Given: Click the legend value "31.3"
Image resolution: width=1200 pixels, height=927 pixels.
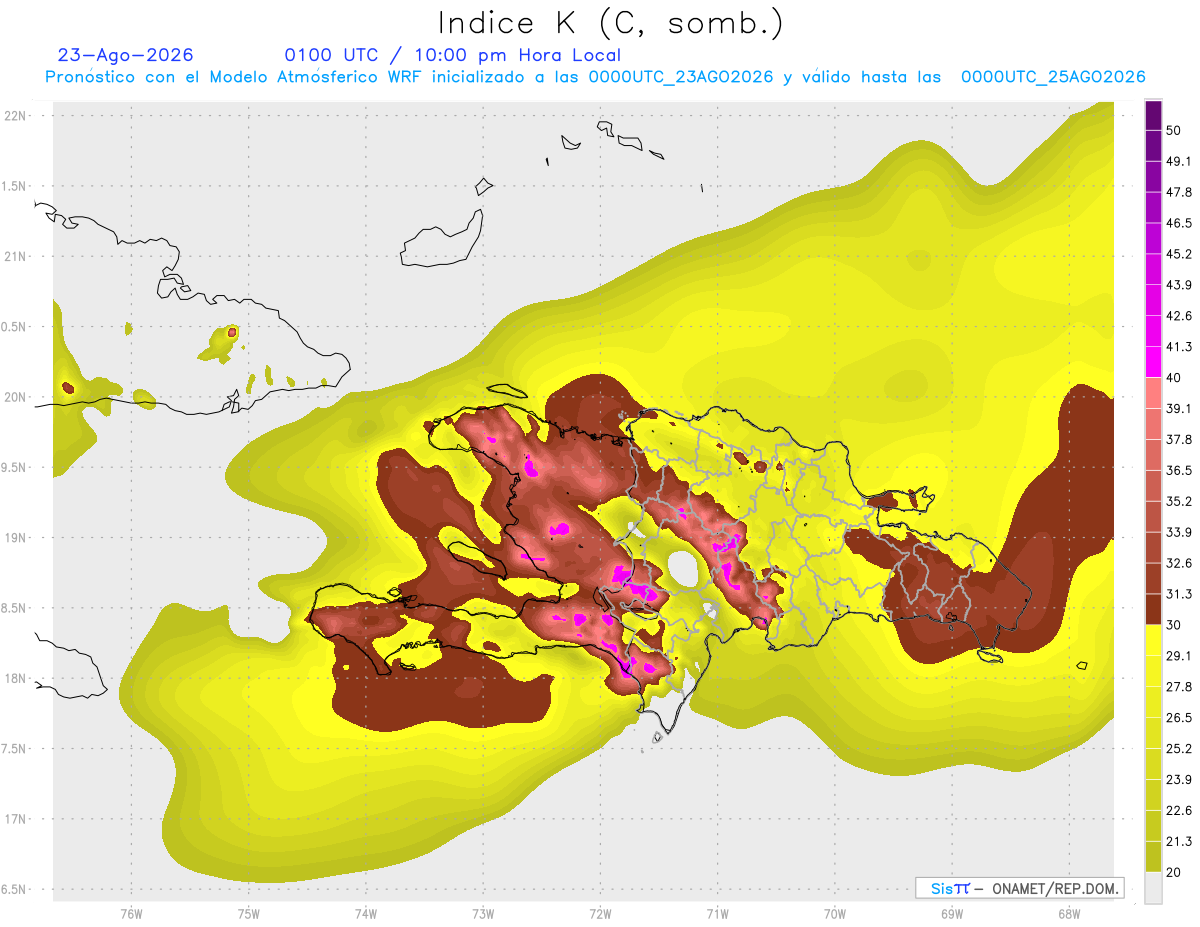Looking at the screenshot, I should 1178,594.
